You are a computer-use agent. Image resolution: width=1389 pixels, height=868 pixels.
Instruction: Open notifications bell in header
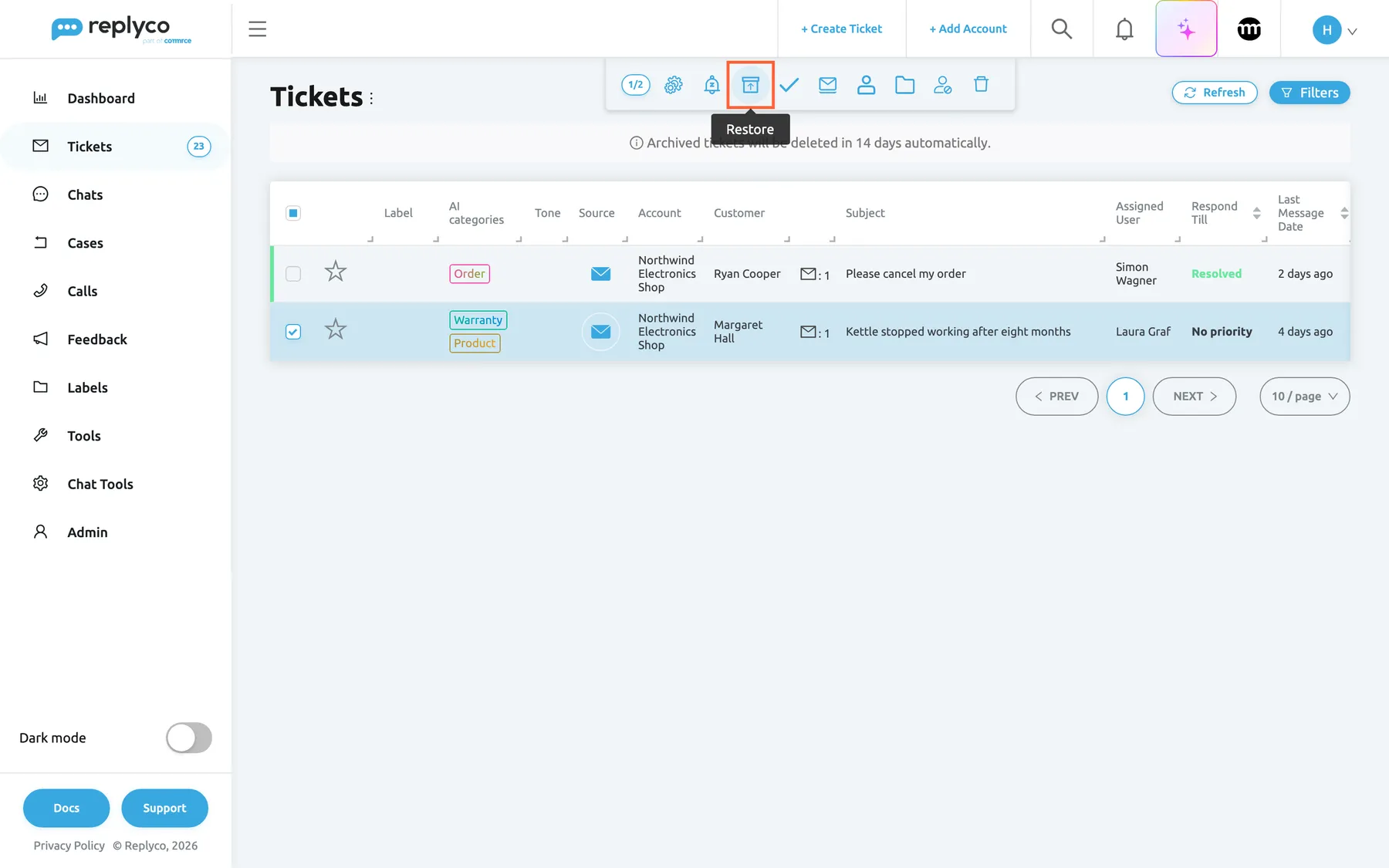[x=1124, y=29]
